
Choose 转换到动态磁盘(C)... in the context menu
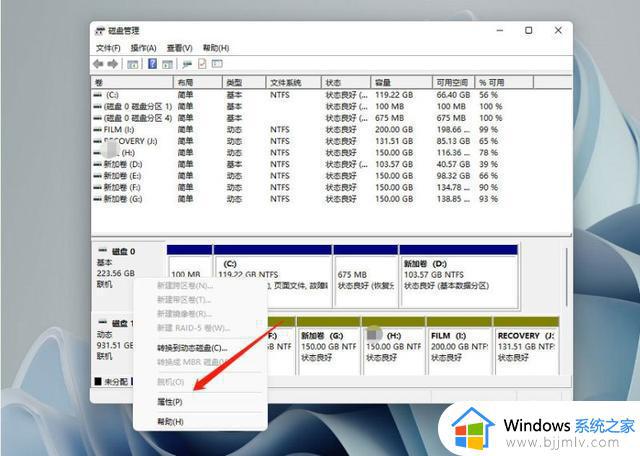tap(192, 348)
